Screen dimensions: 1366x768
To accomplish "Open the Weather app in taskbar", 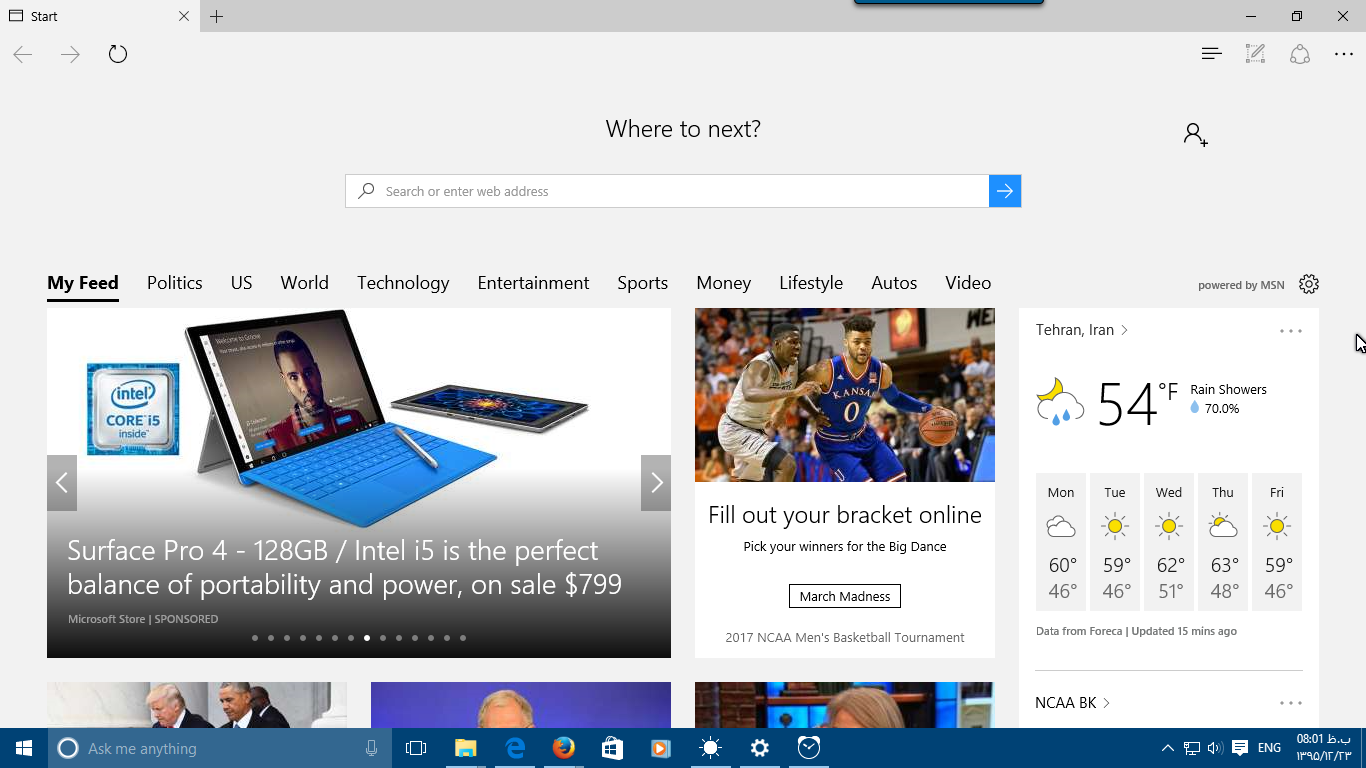I will tap(710, 748).
